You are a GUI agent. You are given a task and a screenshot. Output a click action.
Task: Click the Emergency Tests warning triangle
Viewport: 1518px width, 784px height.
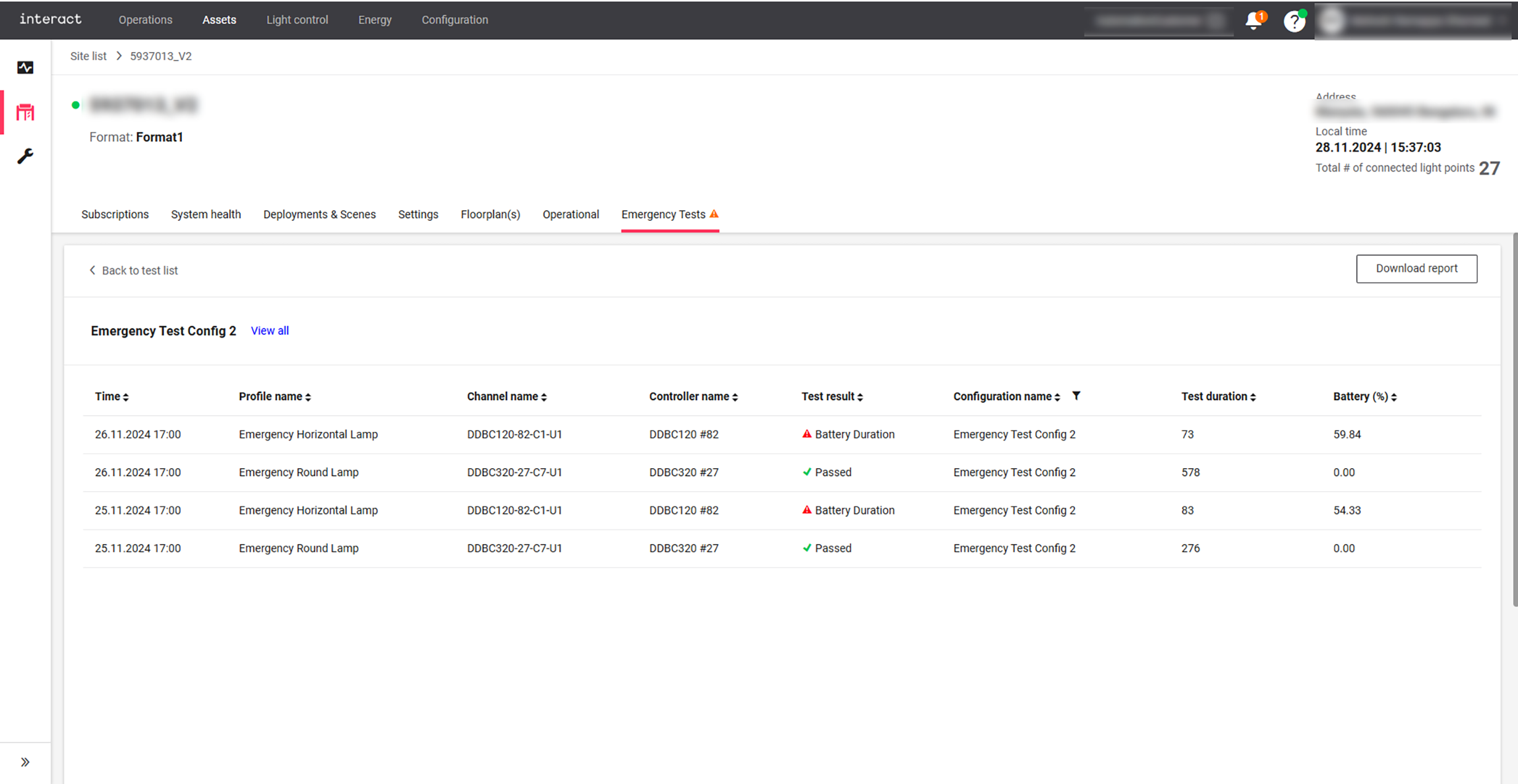[714, 214]
